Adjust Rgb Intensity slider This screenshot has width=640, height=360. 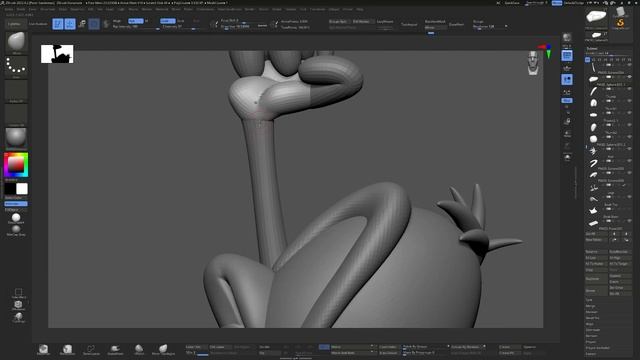[136, 27]
